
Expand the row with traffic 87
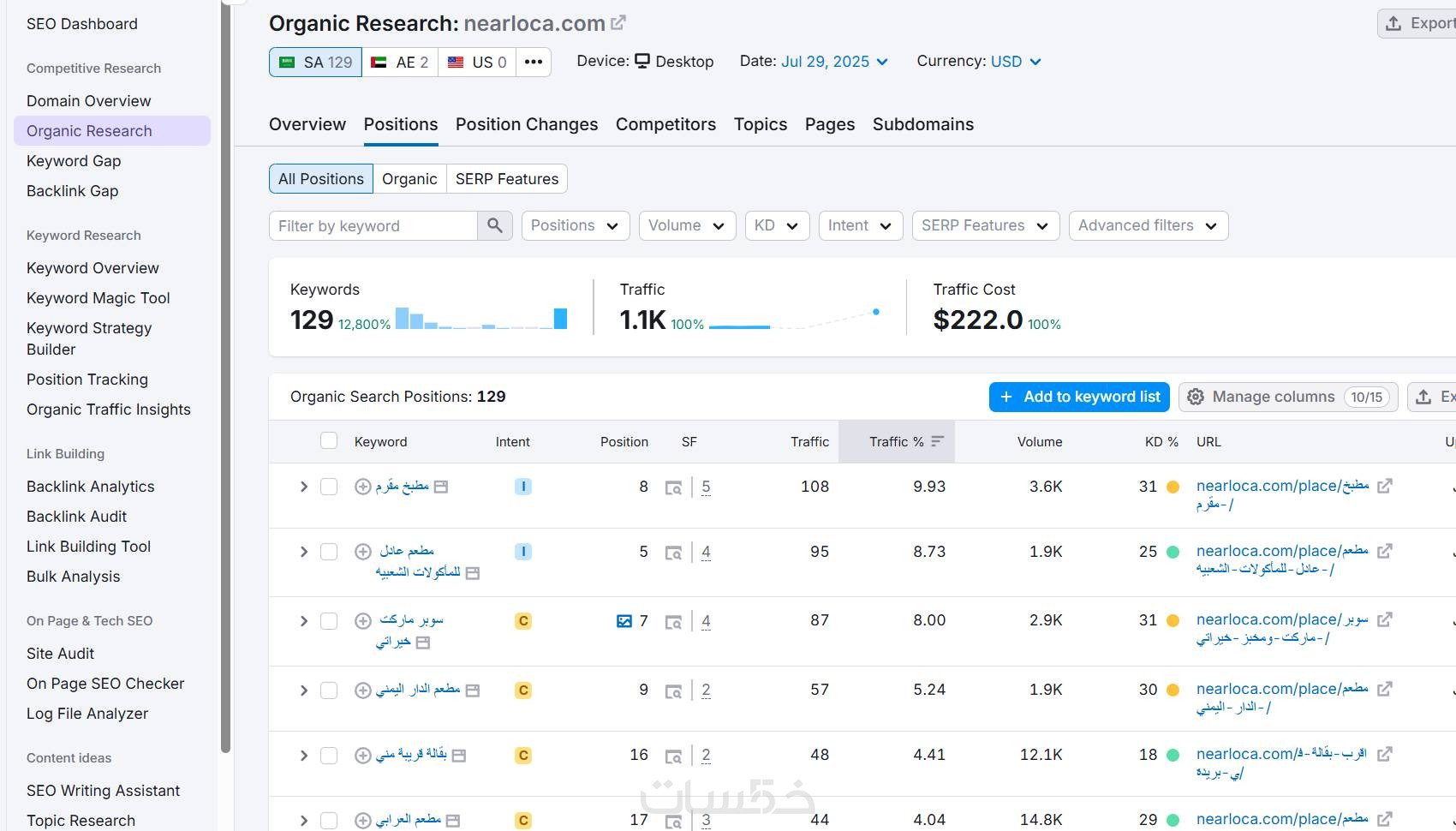303,621
